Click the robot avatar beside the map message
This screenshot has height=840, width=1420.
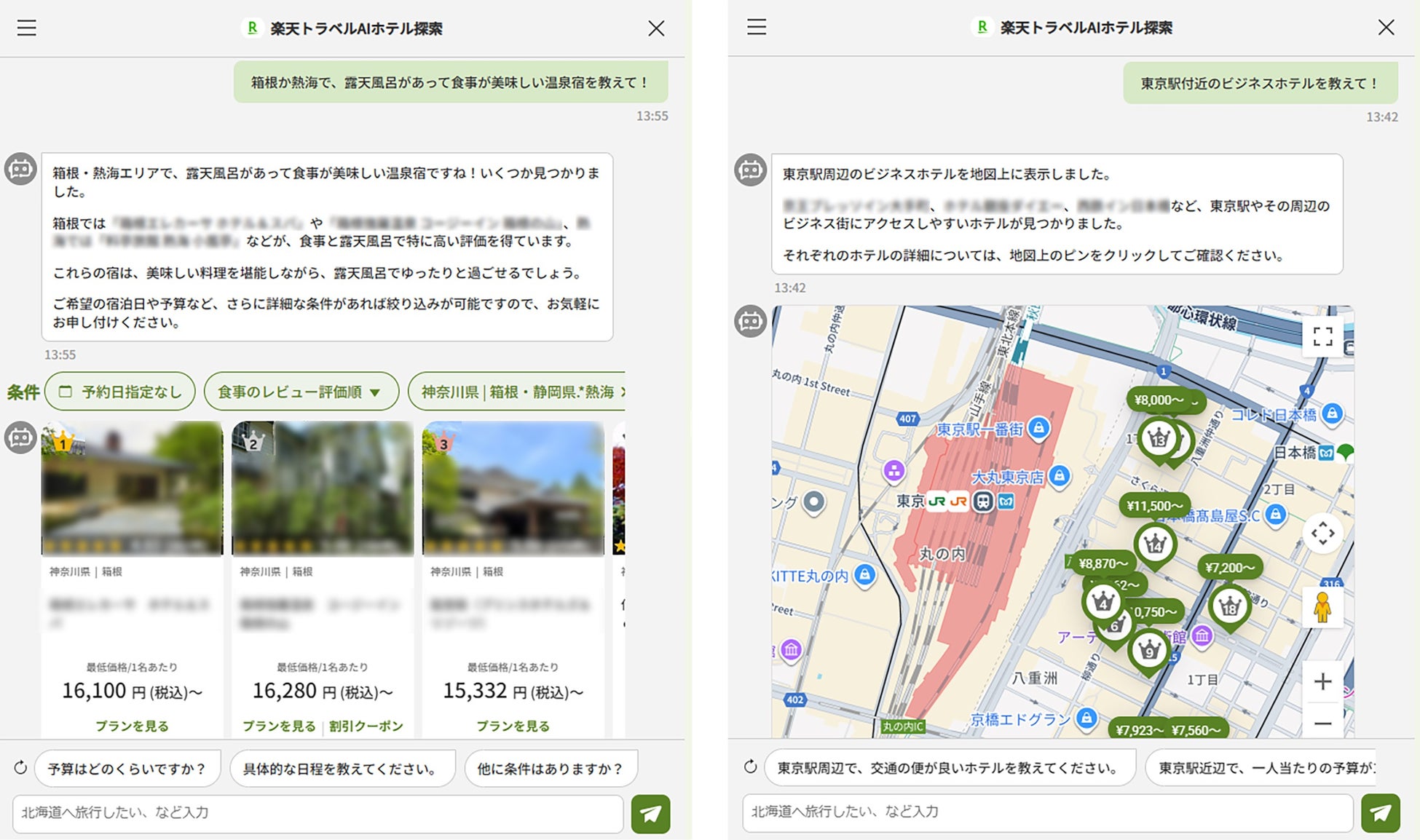749,319
